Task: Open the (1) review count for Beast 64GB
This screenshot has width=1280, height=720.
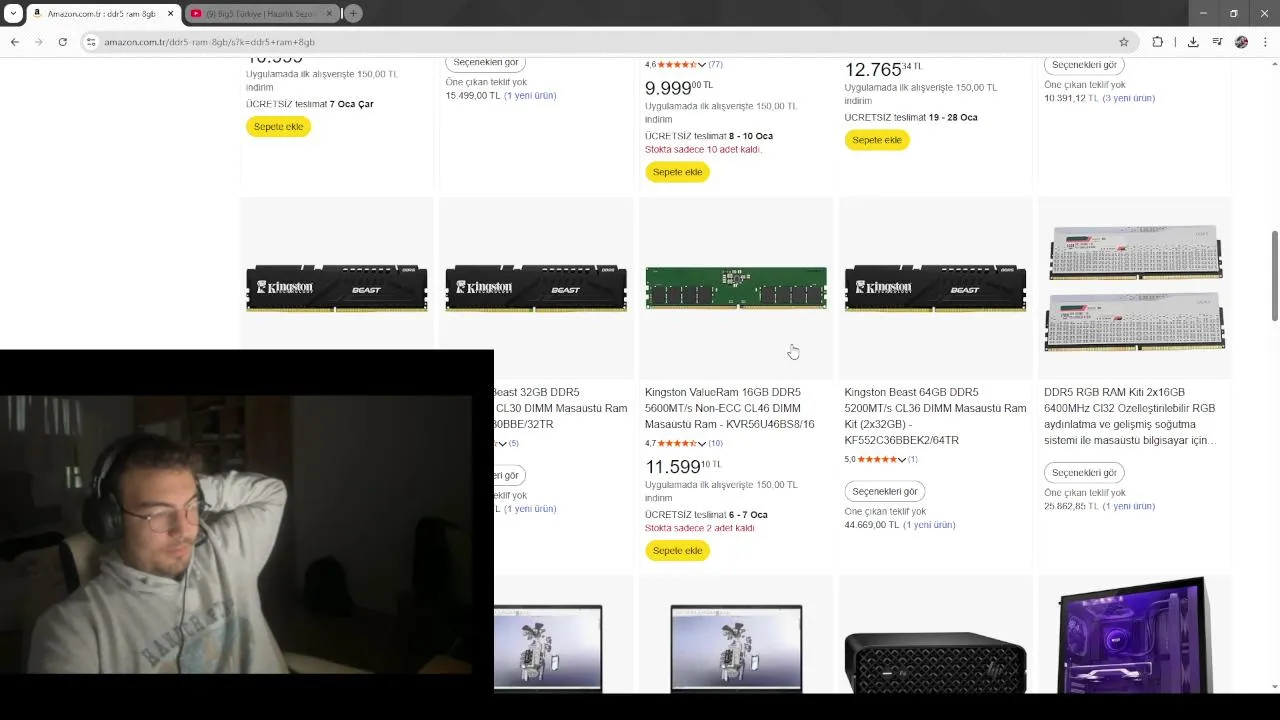Action: tap(912, 459)
